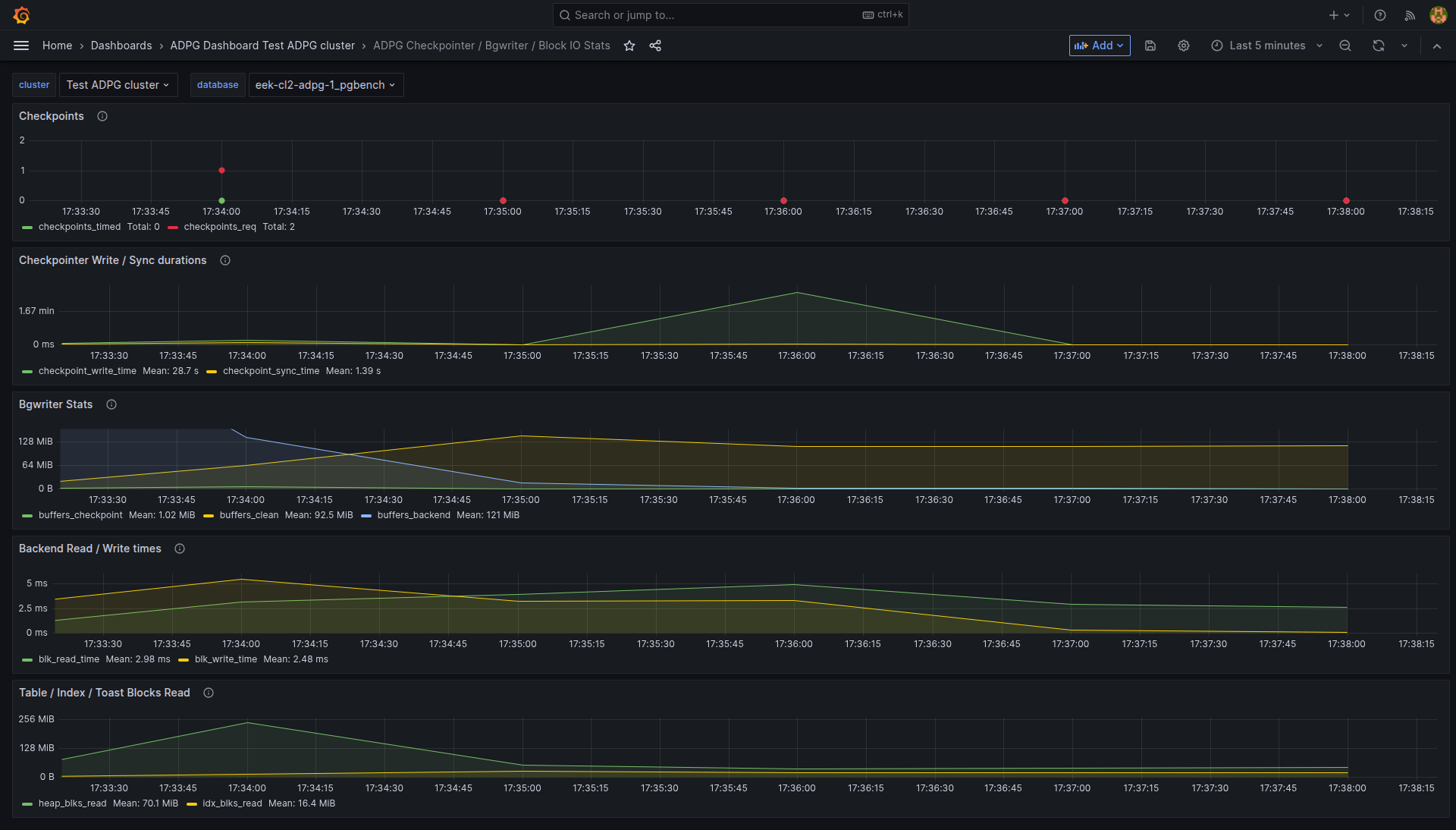1456x830 pixels.
Task: Go to Dashboards breadcrumb
Action: (x=121, y=46)
